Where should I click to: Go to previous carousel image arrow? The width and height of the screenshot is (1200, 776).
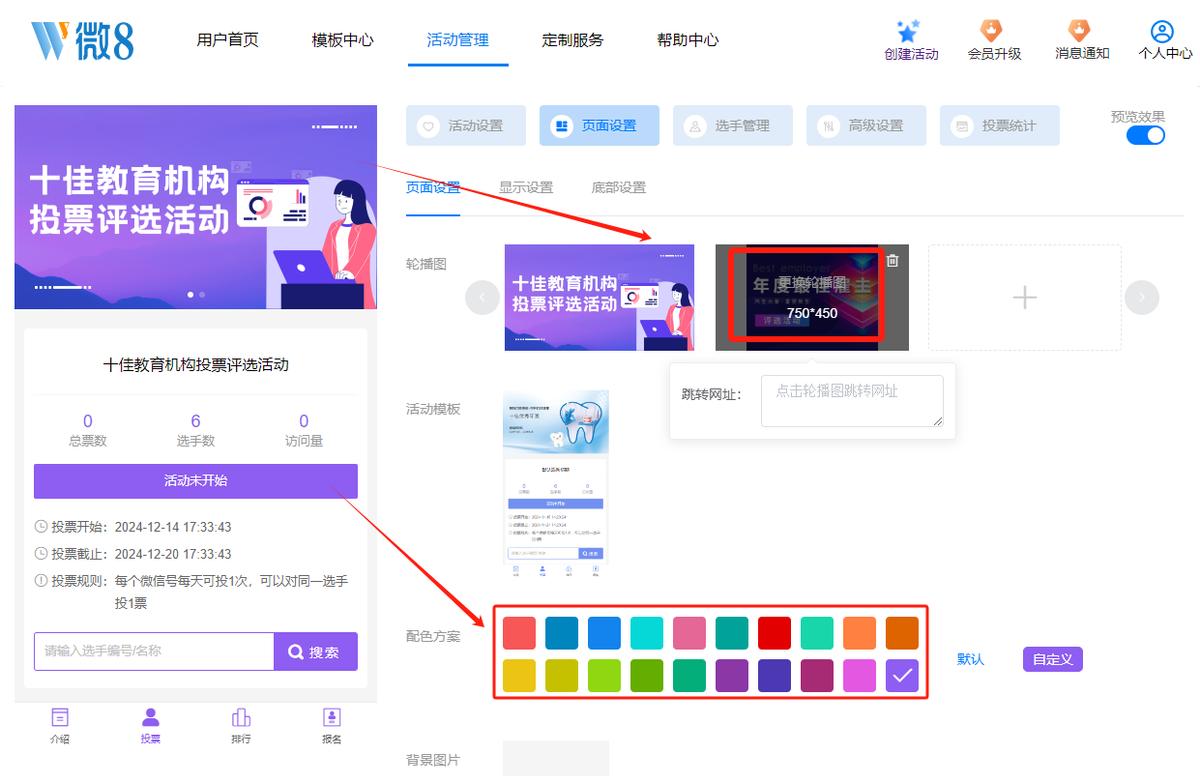(483, 297)
